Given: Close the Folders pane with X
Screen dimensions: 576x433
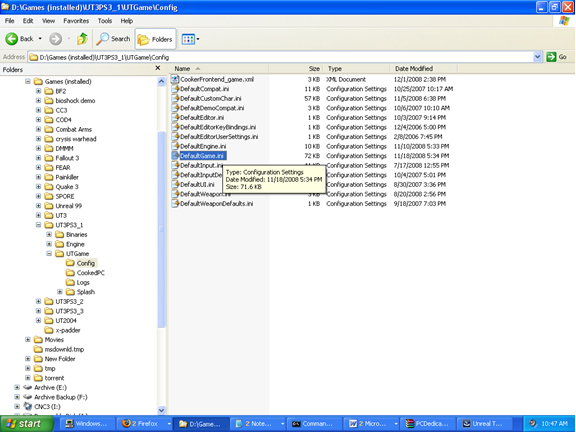Looking at the screenshot, I should 158,68.
